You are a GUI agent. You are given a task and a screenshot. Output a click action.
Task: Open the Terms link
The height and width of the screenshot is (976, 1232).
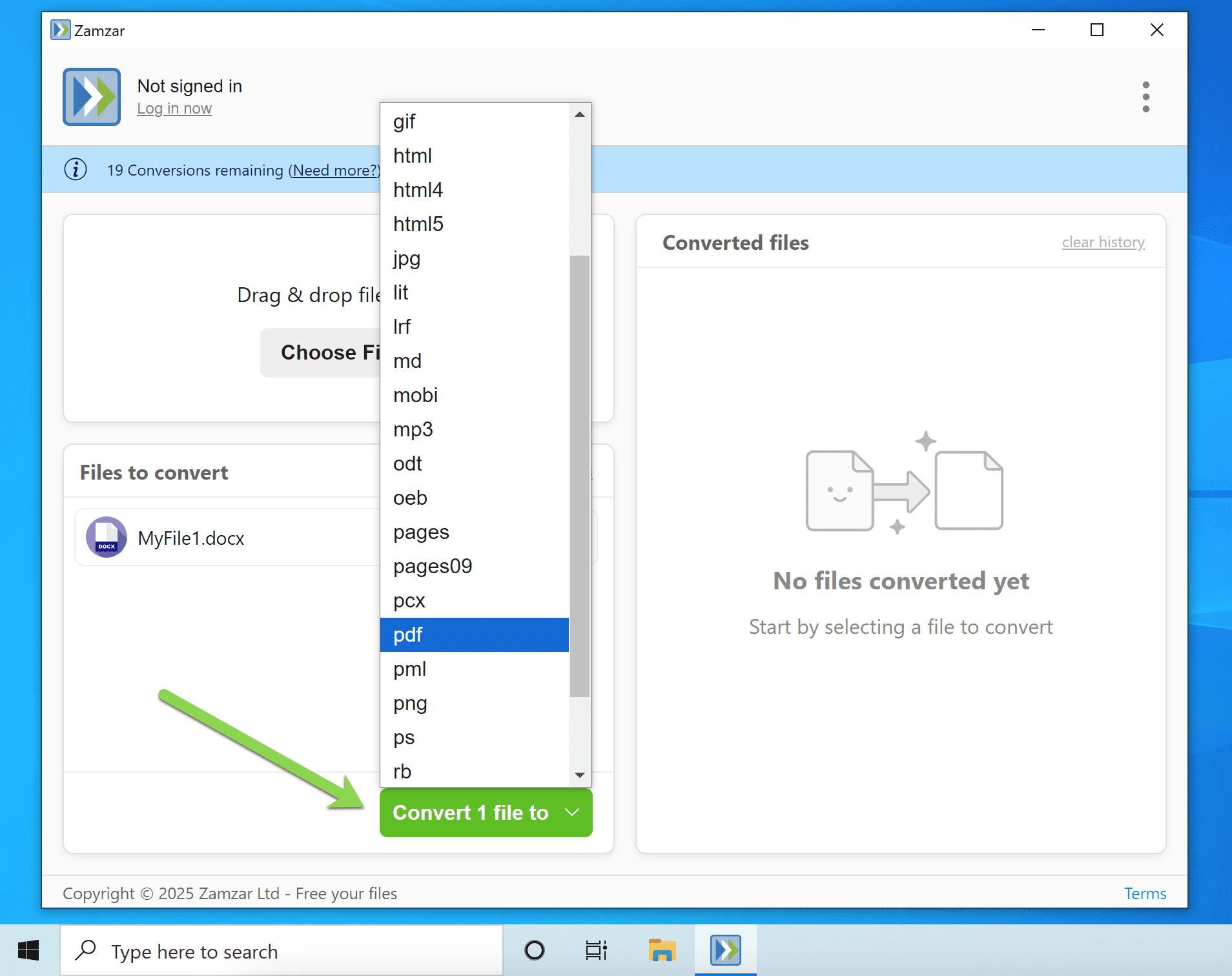coord(1145,893)
